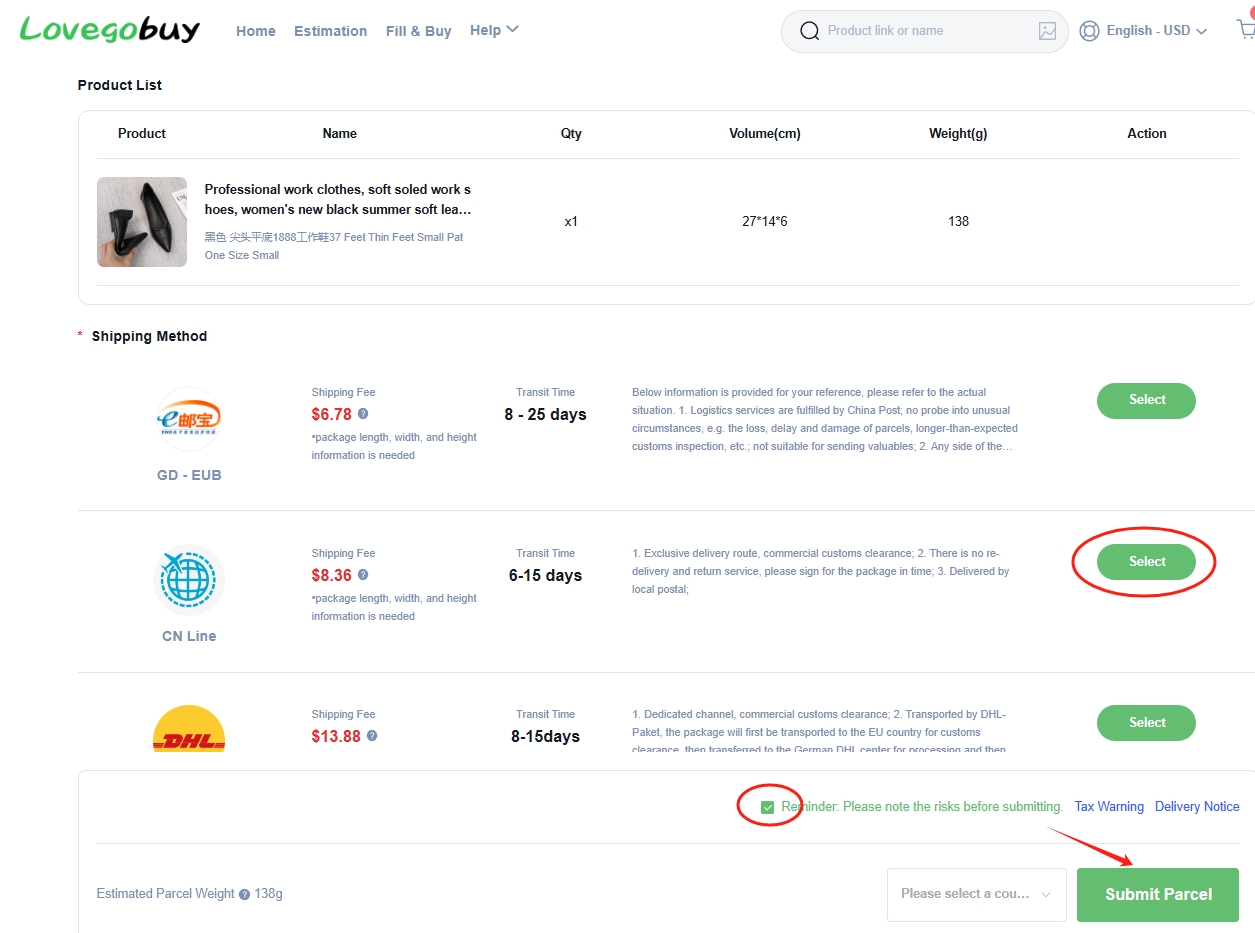This screenshot has width=1255, height=933.
Task: Click the CN Line exclusive delivery route description
Action: tap(821, 571)
